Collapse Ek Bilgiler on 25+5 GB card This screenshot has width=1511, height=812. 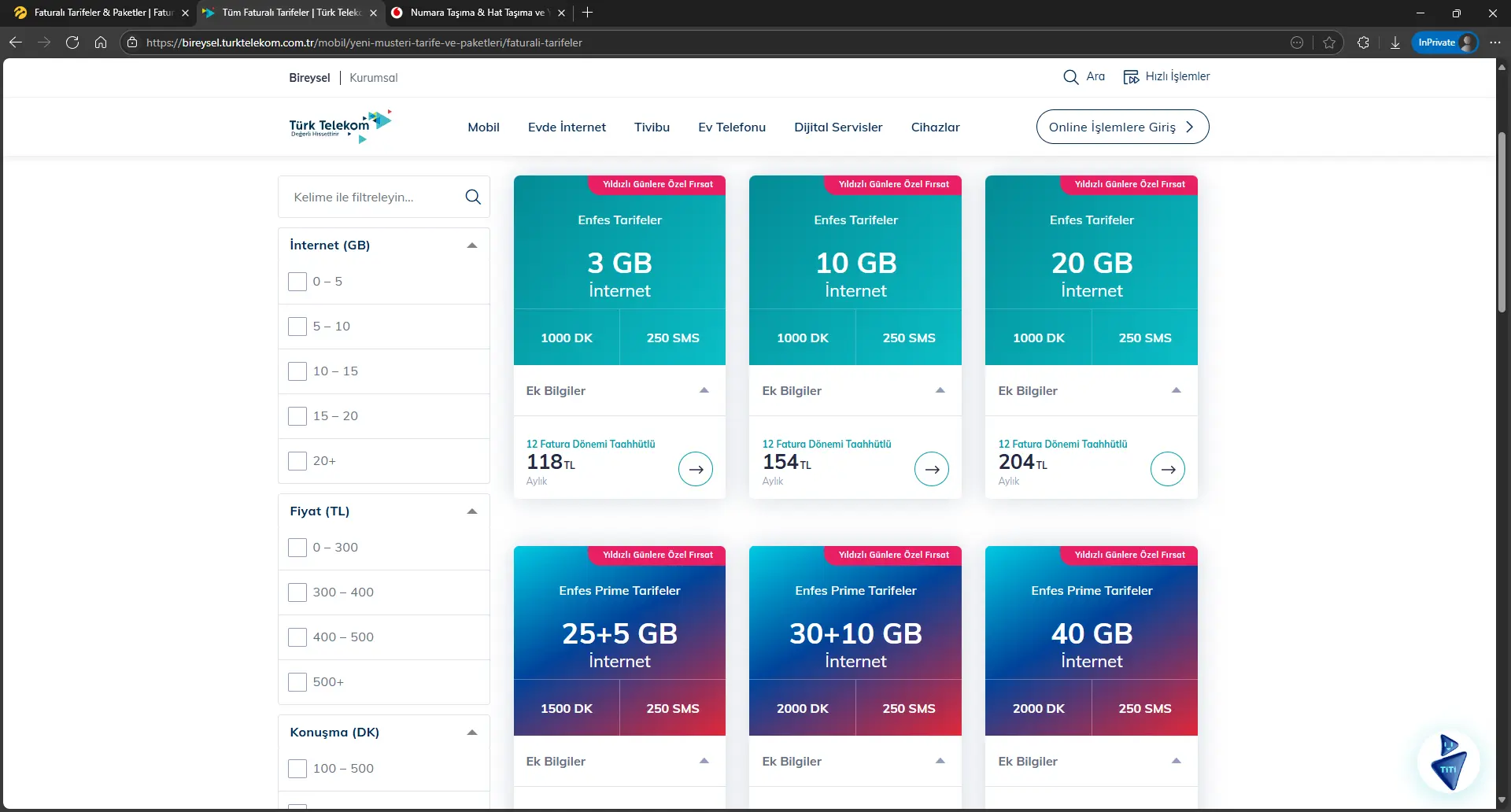point(704,761)
